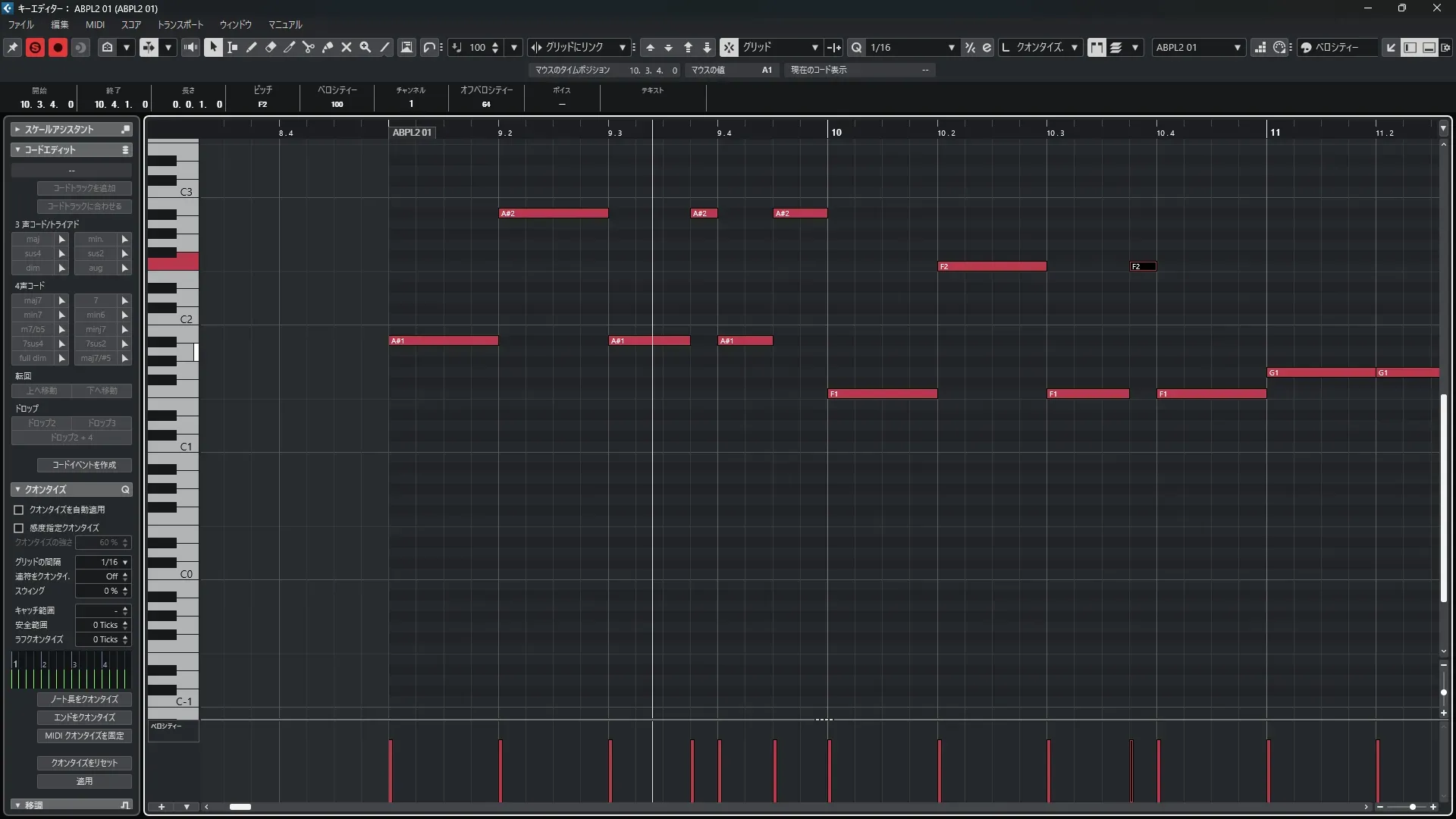
Task: Toggle the red Record in editor button
Action: pos(58,47)
